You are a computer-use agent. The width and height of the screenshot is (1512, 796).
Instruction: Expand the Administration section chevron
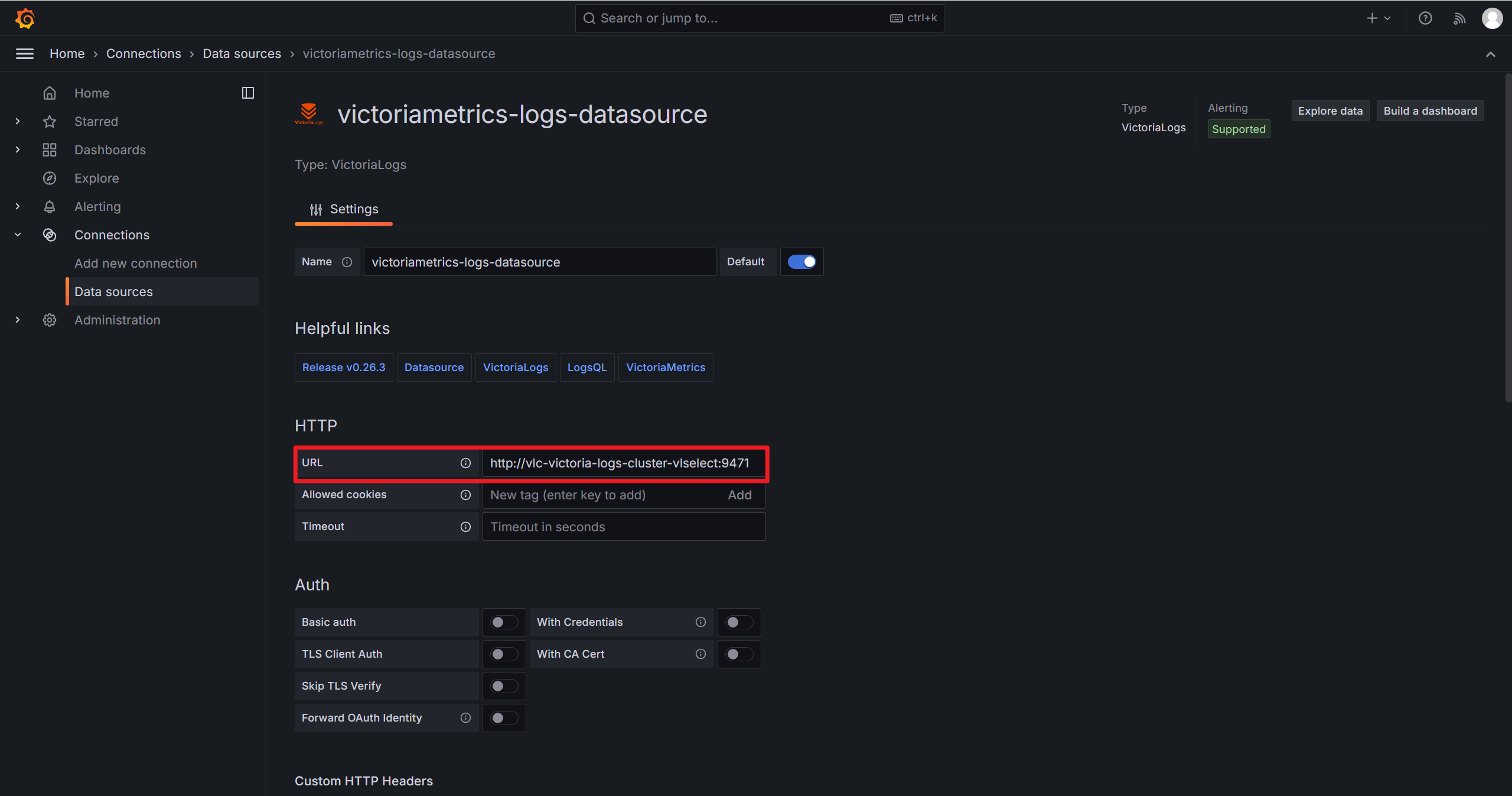click(x=18, y=320)
